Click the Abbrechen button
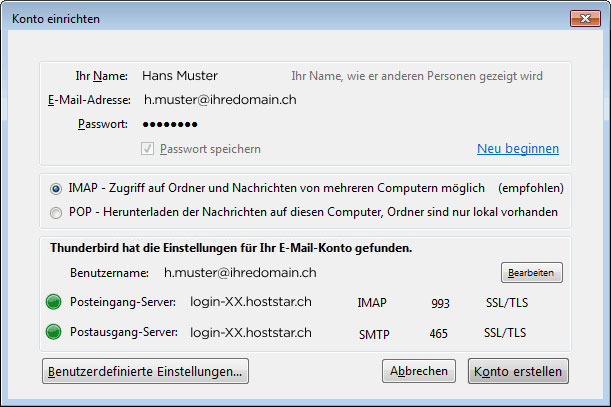This screenshot has height=407, width=611. click(x=419, y=371)
